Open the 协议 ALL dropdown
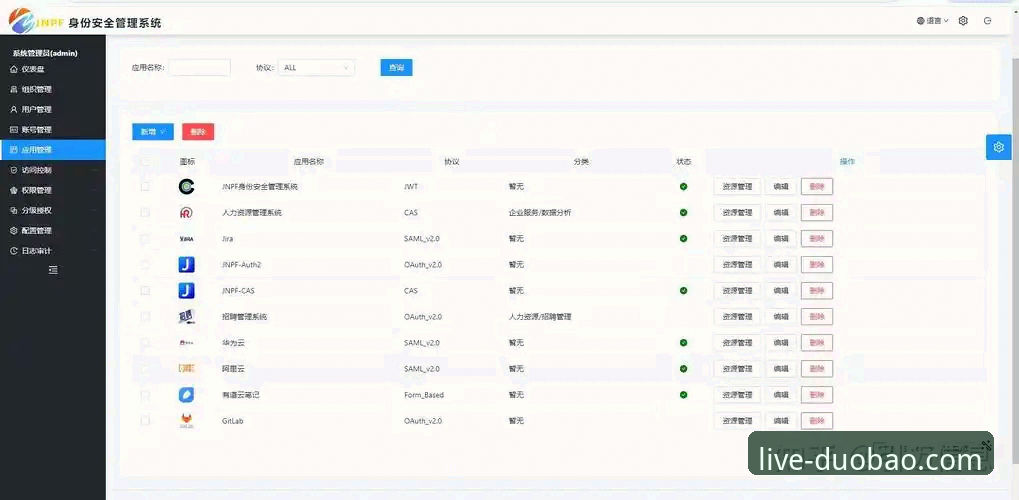Image resolution: width=1019 pixels, height=500 pixels. tap(316, 68)
